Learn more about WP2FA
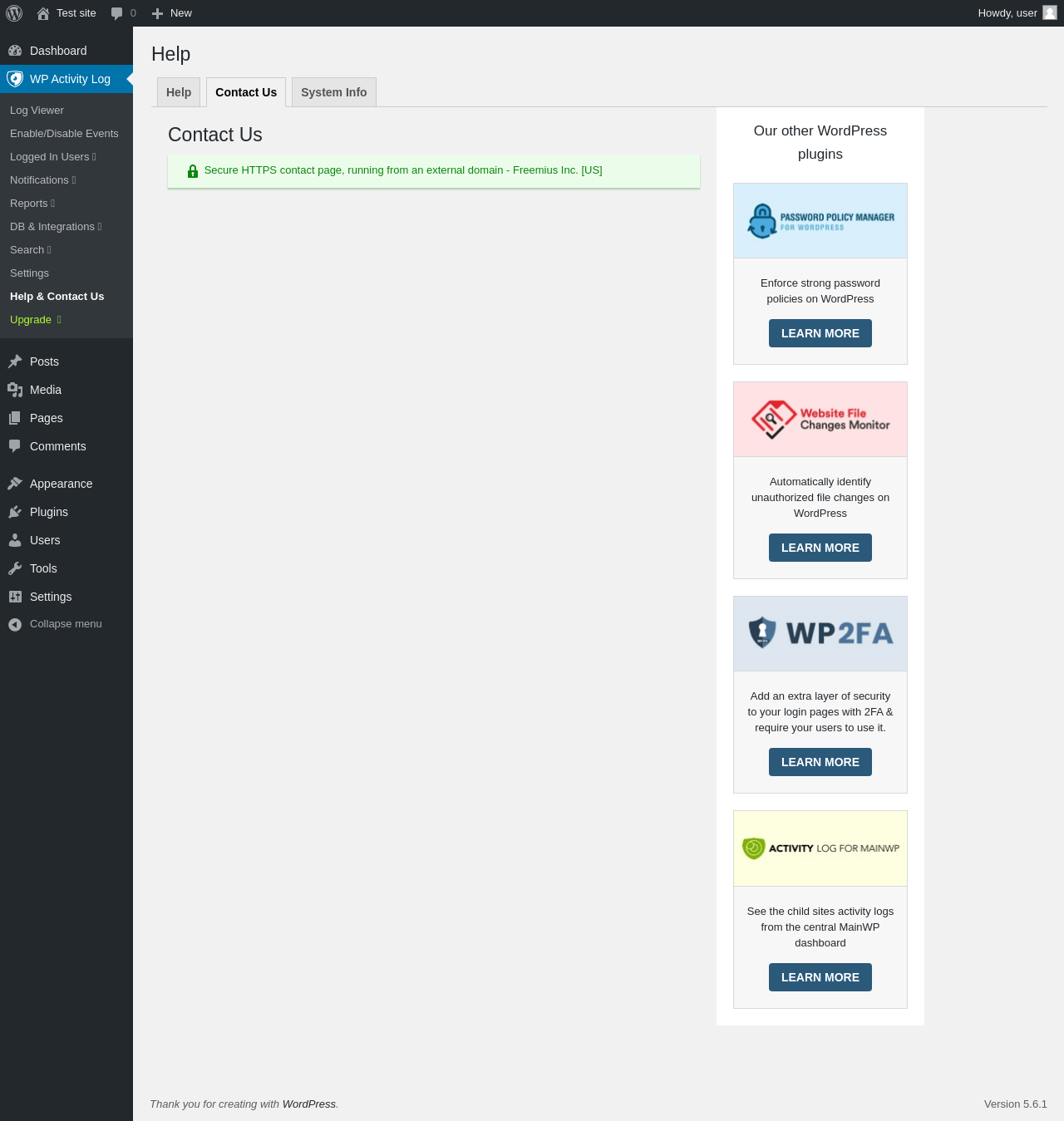 click(x=820, y=762)
